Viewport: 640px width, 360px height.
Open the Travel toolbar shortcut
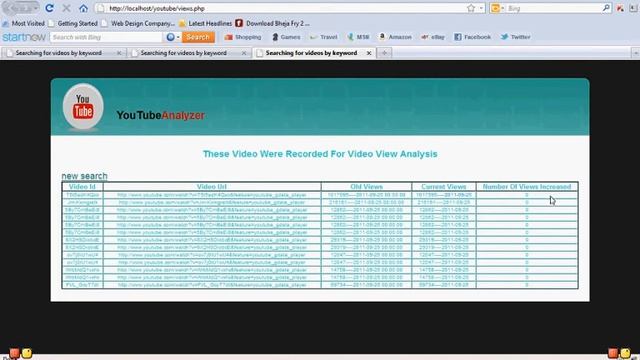click(x=324, y=37)
